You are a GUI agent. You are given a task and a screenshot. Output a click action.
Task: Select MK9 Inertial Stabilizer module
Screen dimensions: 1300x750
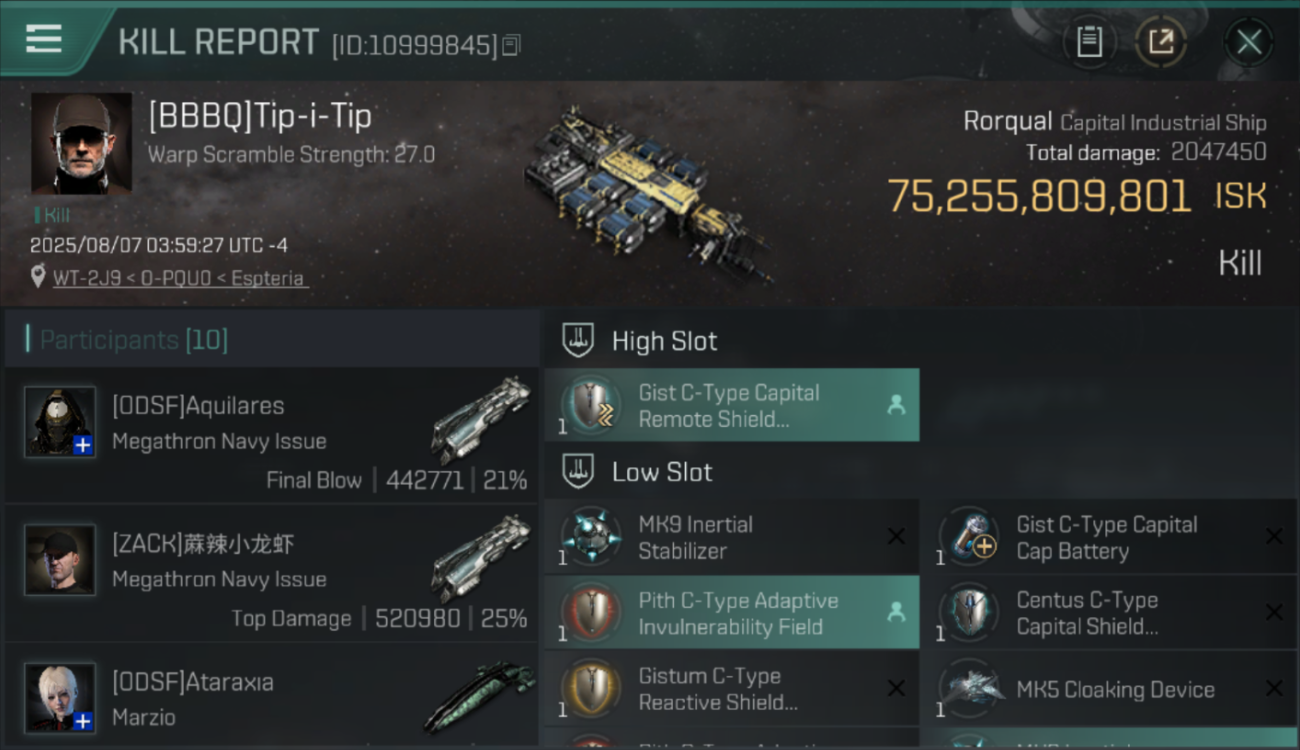click(x=732, y=537)
